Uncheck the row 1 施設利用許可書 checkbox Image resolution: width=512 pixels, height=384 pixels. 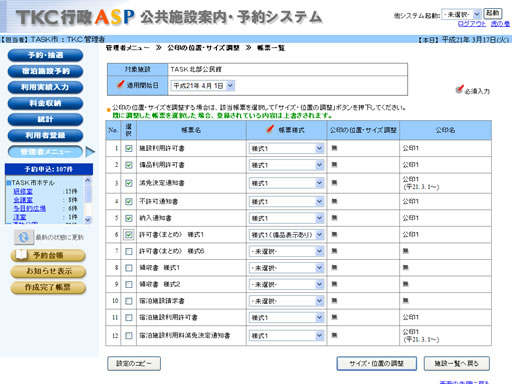(129, 148)
